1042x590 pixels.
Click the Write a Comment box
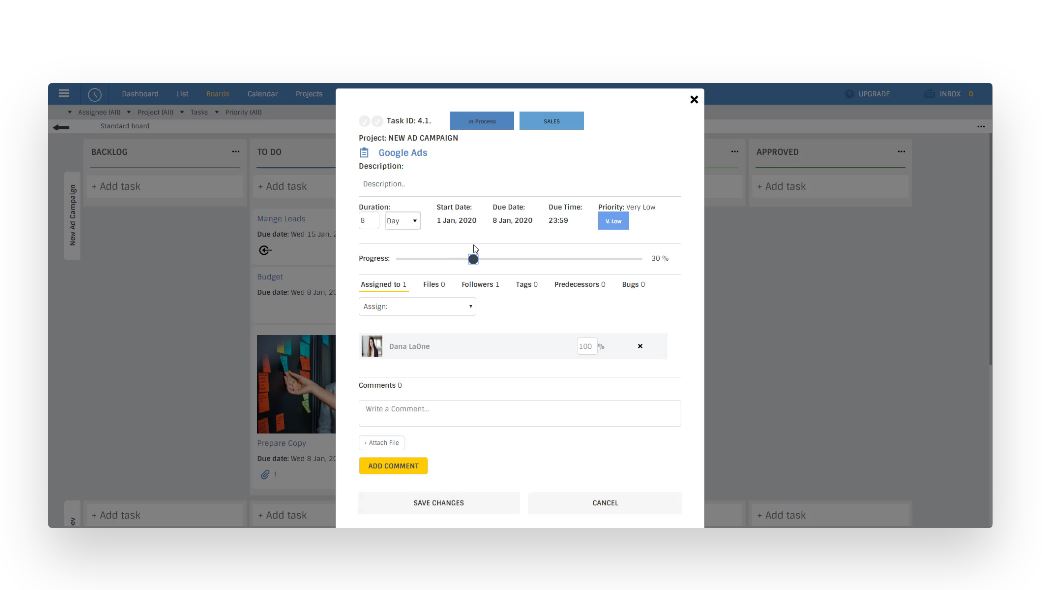pyautogui.click(x=520, y=413)
